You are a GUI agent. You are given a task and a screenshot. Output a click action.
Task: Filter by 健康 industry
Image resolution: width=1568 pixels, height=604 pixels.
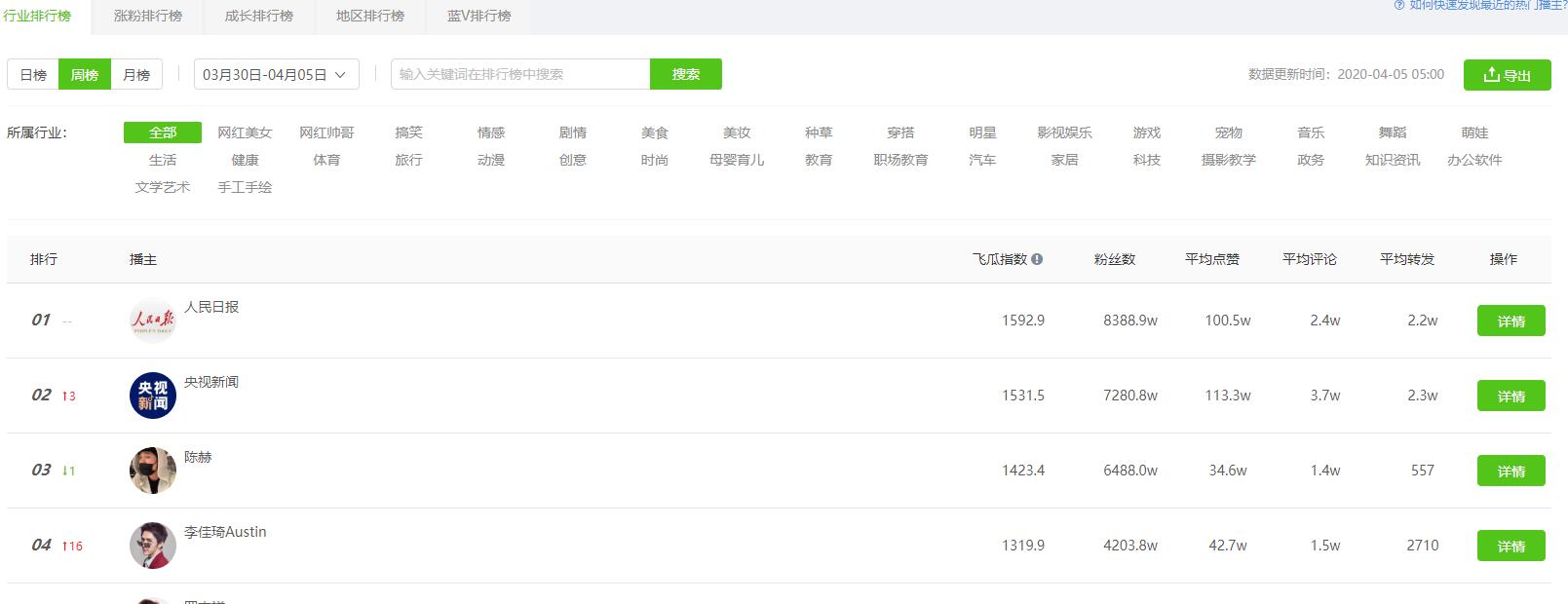click(x=245, y=160)
